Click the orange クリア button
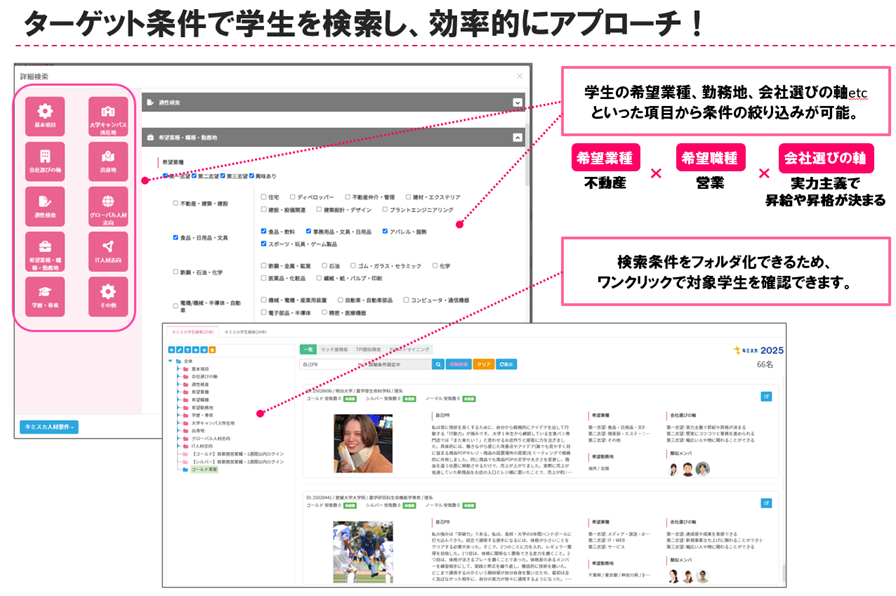The image size is (896, 596). pos(483,365)
